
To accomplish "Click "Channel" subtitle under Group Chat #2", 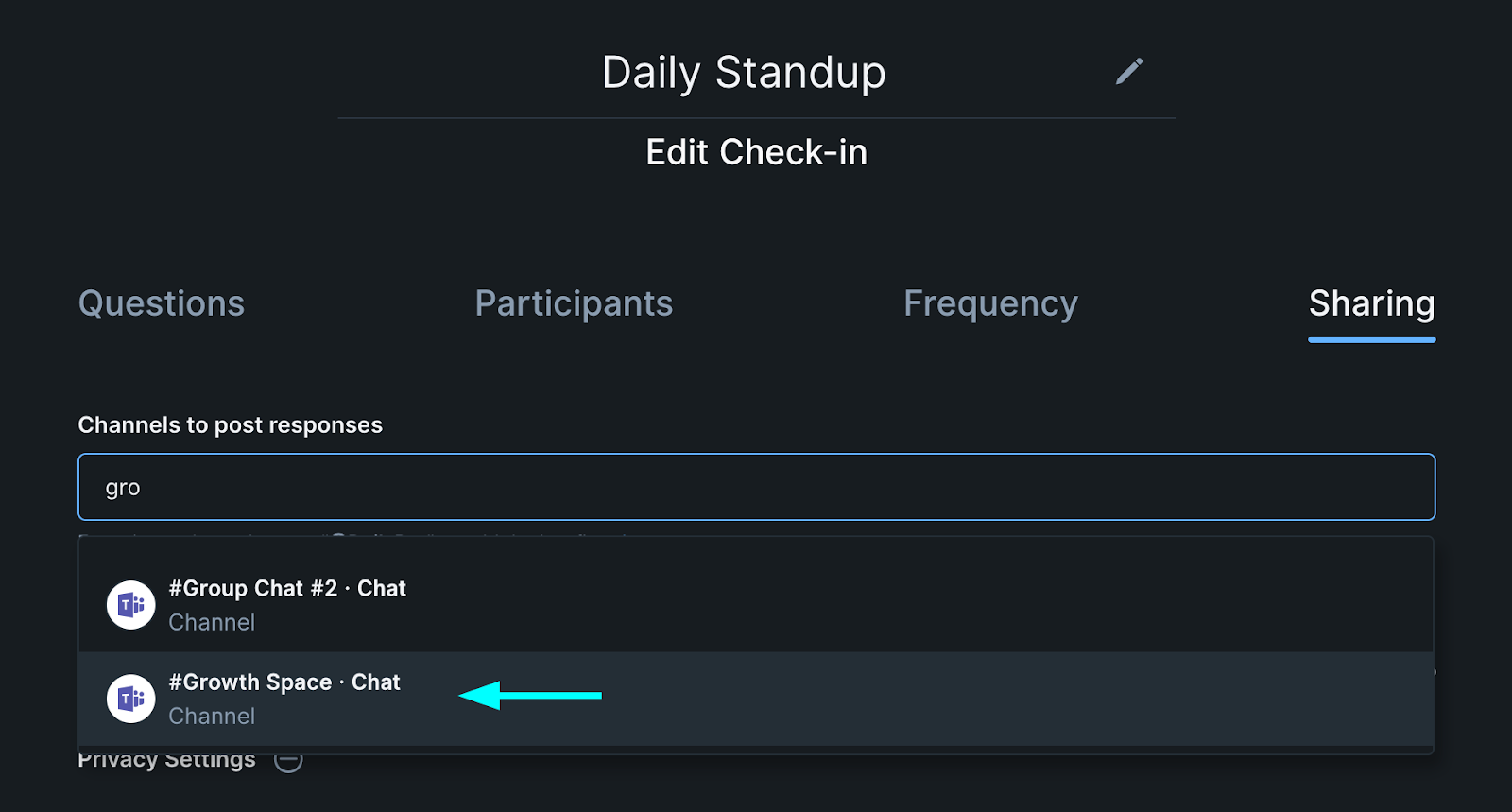I will click(212, 622).
